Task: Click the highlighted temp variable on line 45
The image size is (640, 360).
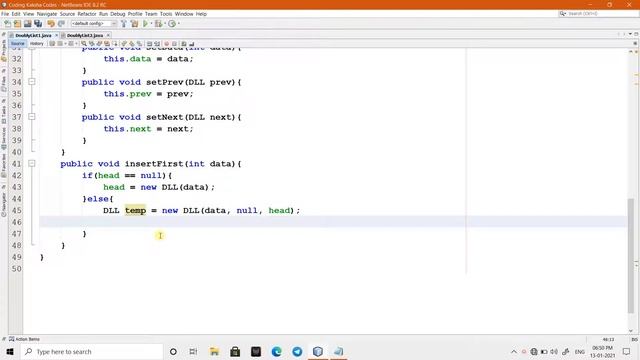Action: pos(136,211)
